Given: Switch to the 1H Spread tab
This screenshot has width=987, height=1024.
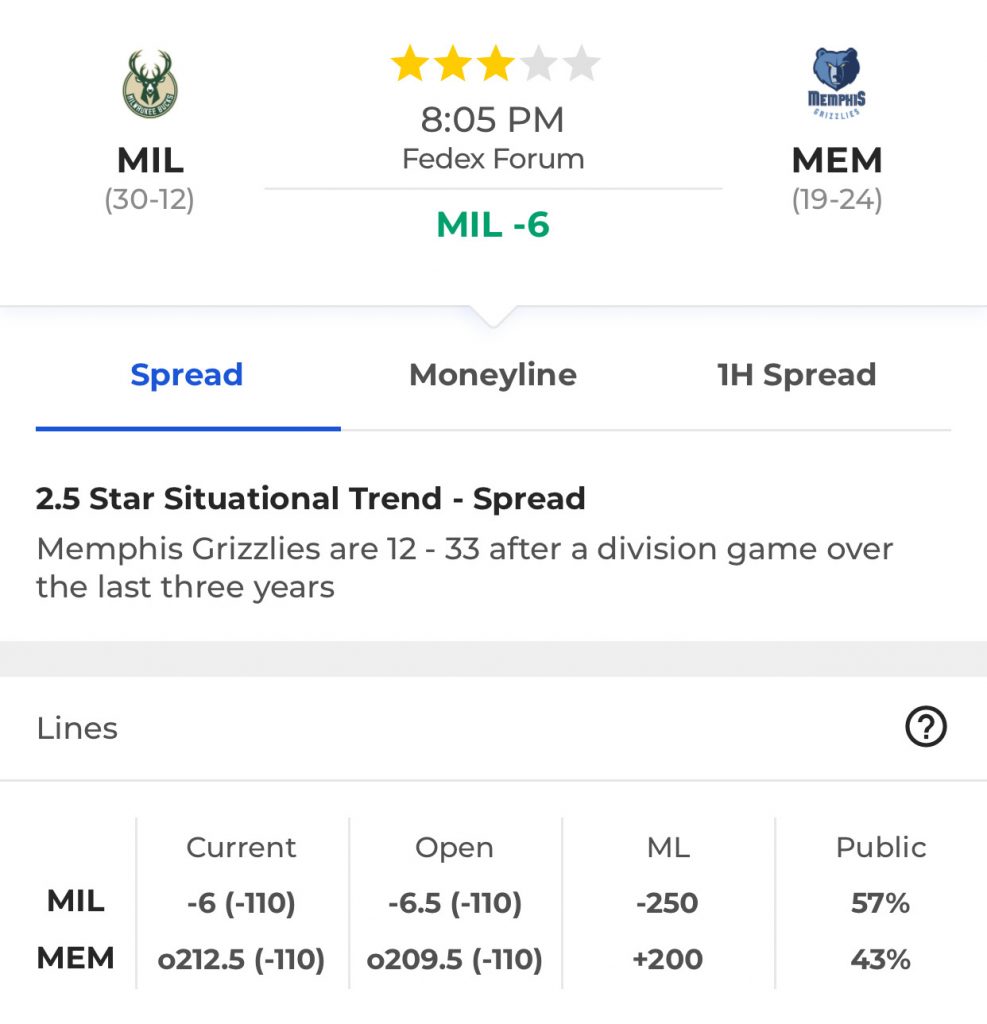Looking at the screenshot, I should [797, 375].
